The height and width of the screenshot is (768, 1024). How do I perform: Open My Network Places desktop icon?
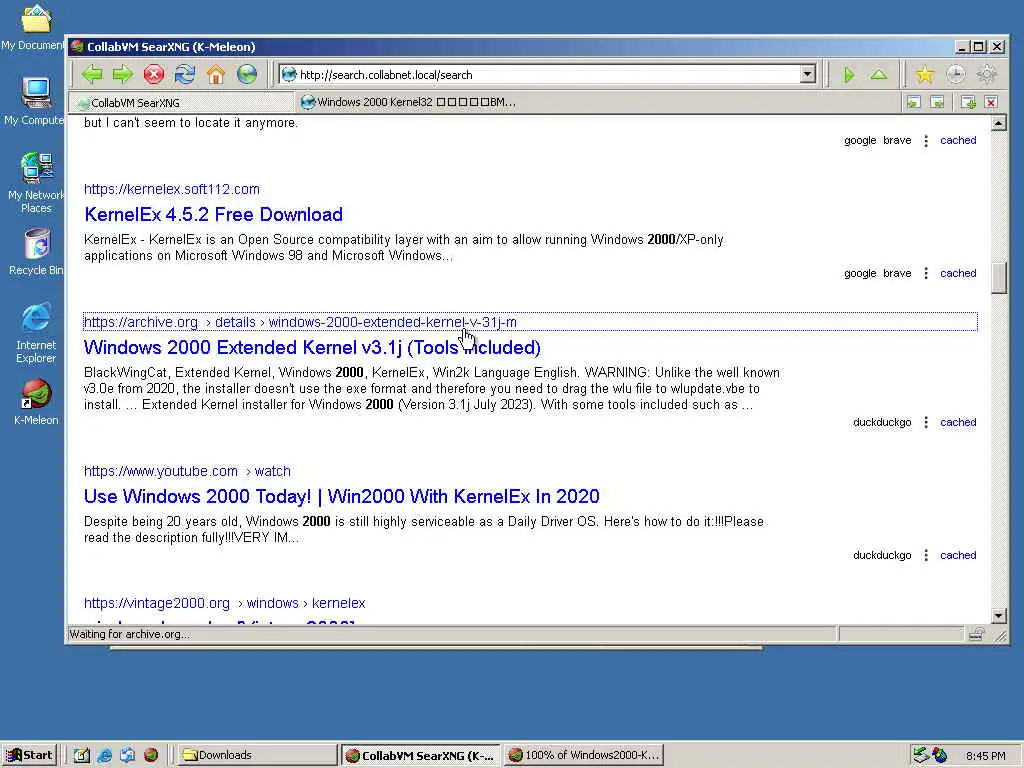pyautogui.click(x=36, y=183)
